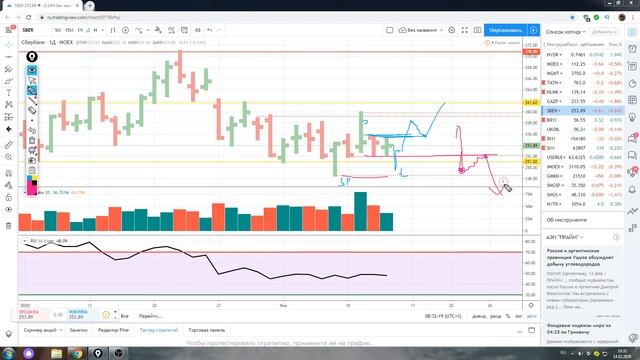Select the GAZP row in watchlist

583,101
